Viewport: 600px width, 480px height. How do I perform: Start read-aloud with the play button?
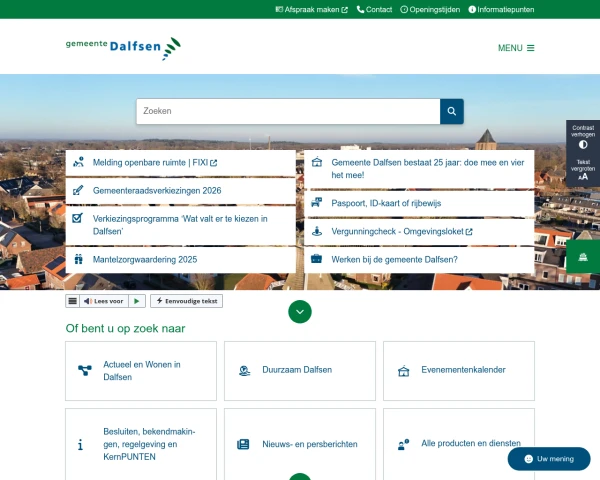point(137,301)
